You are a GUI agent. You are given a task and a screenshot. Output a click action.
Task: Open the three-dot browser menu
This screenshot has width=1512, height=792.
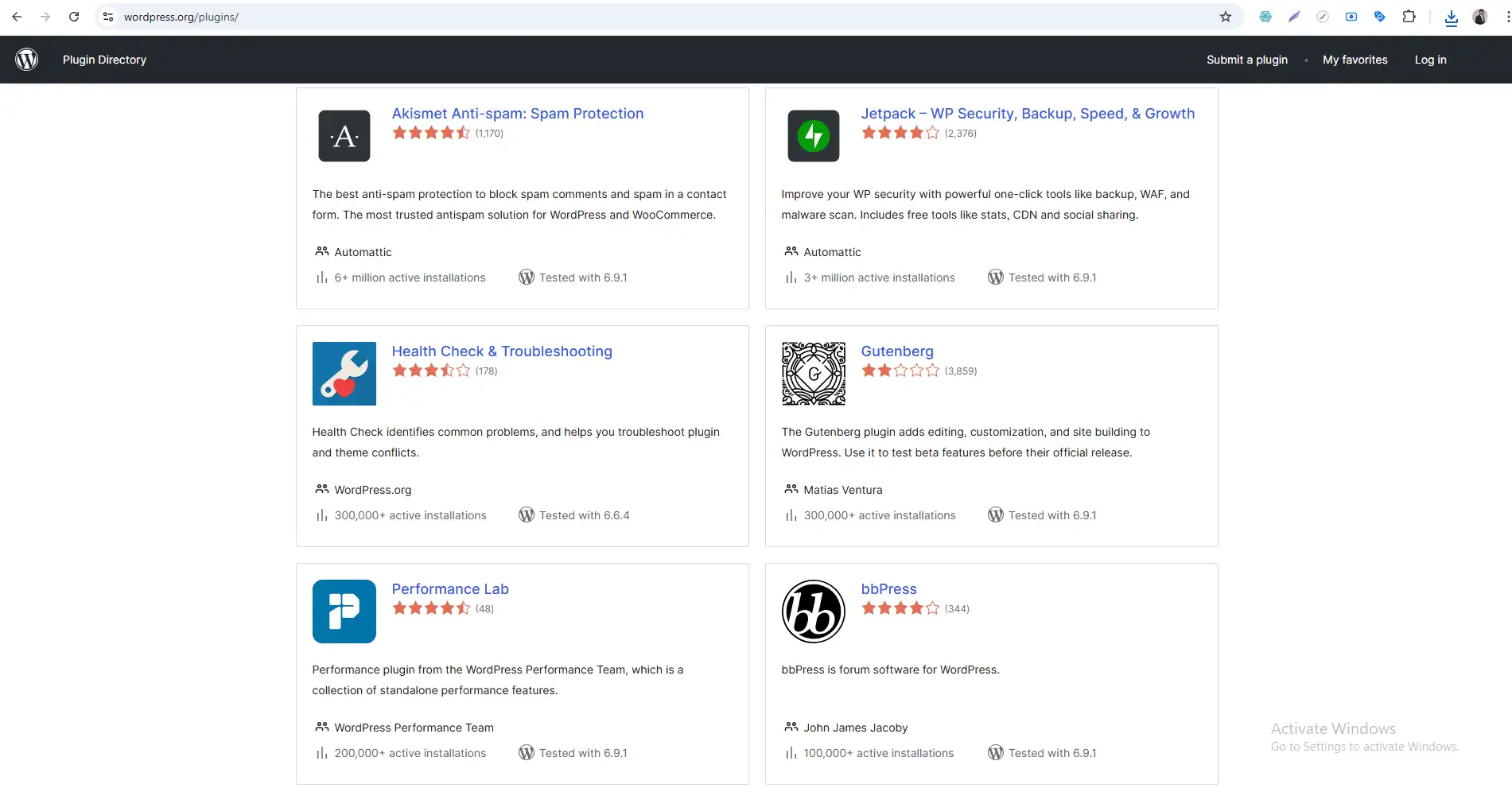pos(1503,16)
